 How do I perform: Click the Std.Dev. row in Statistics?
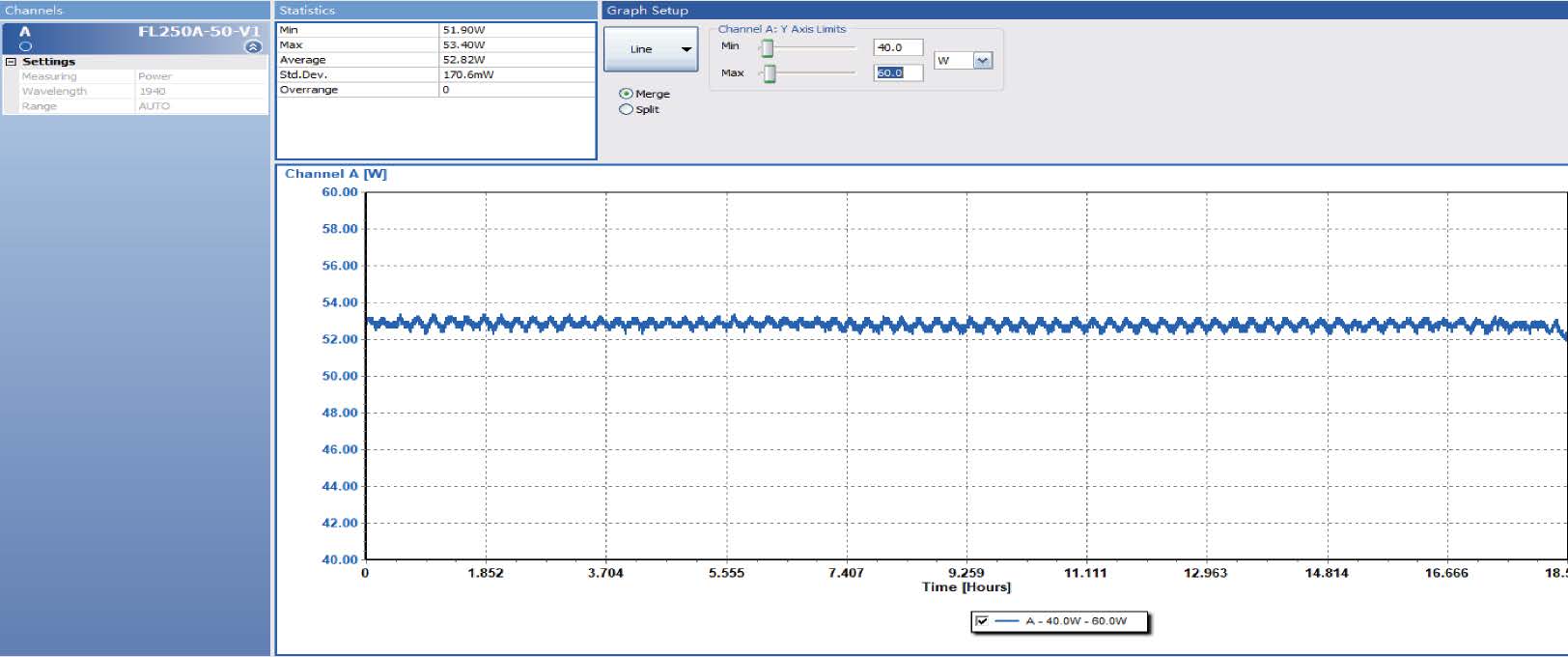pos(434,74)
